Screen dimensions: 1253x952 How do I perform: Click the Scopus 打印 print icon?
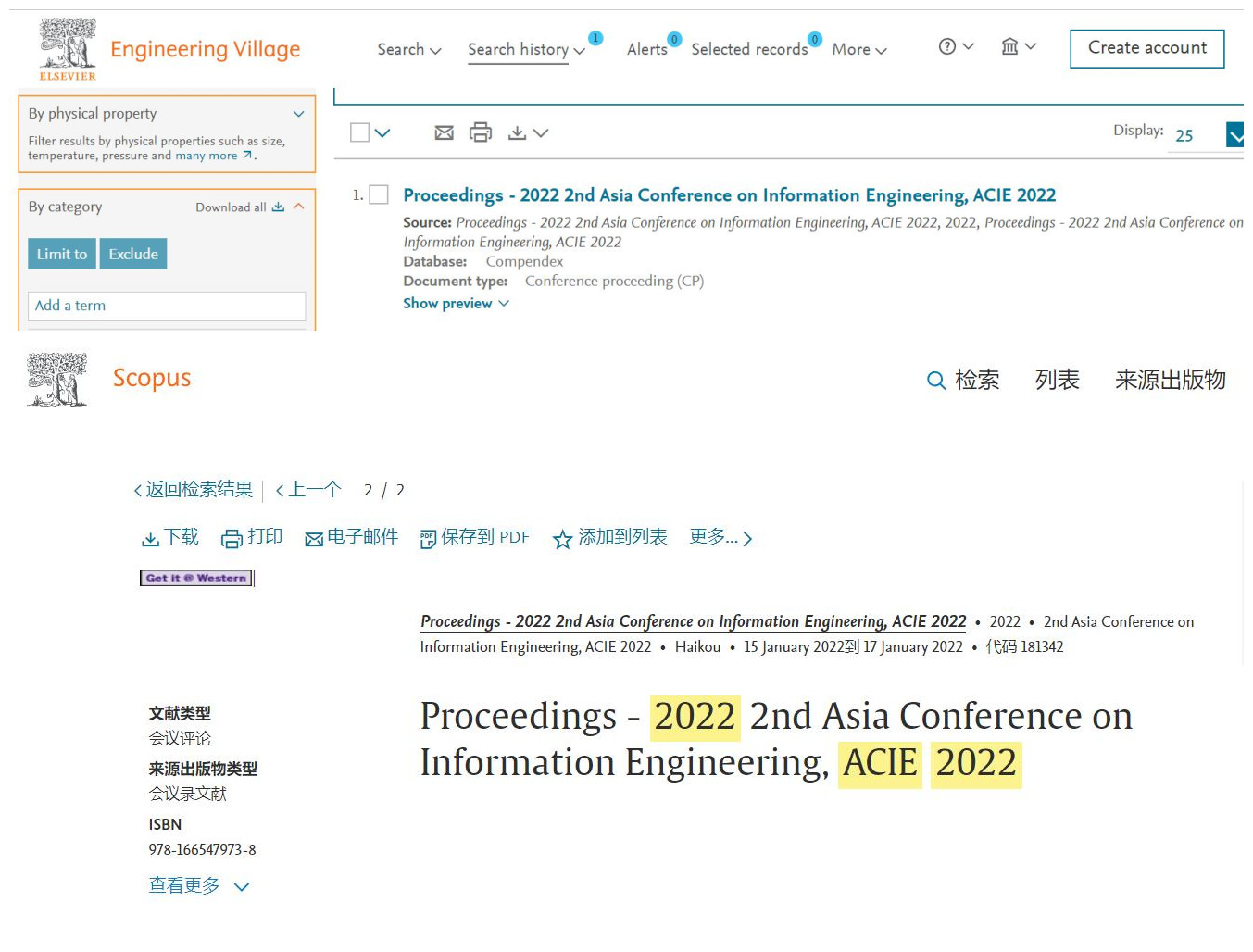232,539
